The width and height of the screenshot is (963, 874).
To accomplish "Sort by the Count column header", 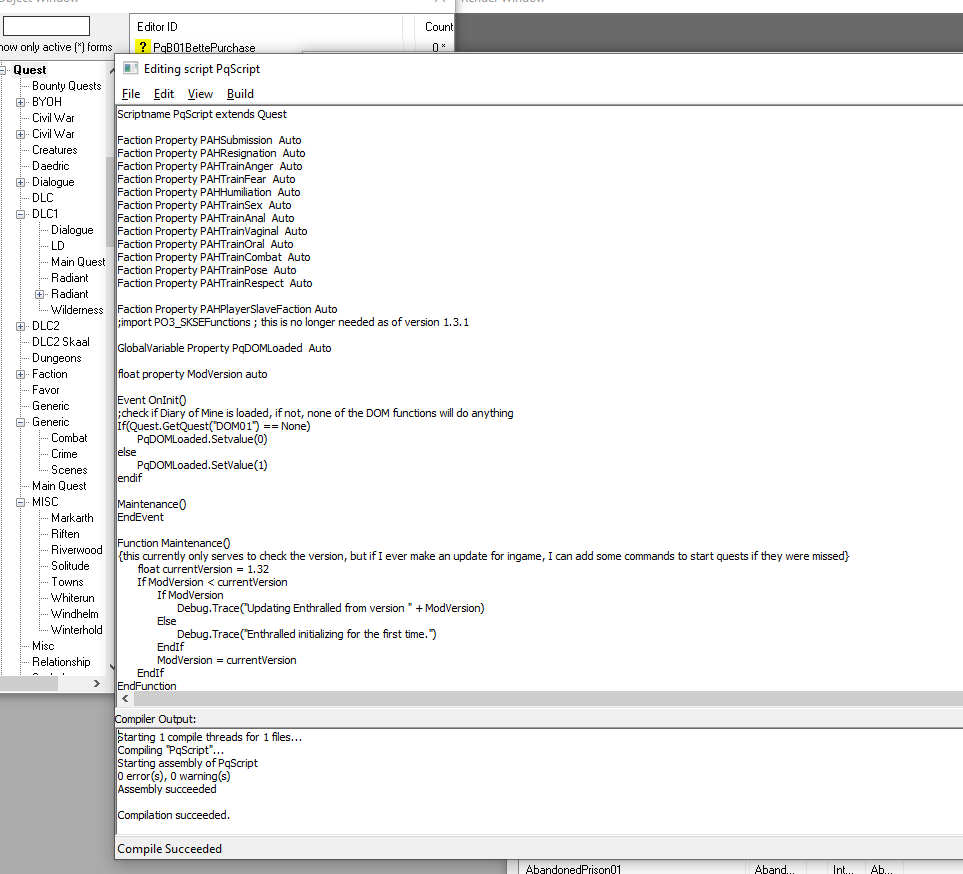I will click(x=439, y=26).
